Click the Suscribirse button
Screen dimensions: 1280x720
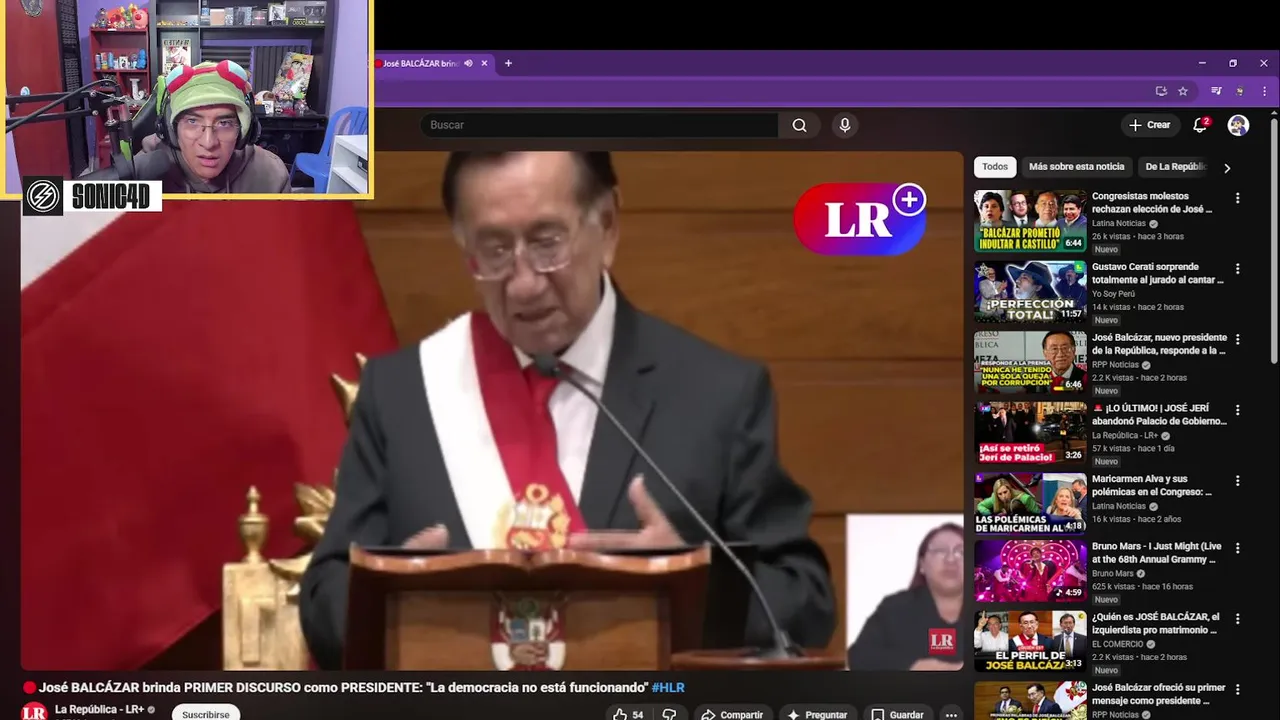click(206, 714)
